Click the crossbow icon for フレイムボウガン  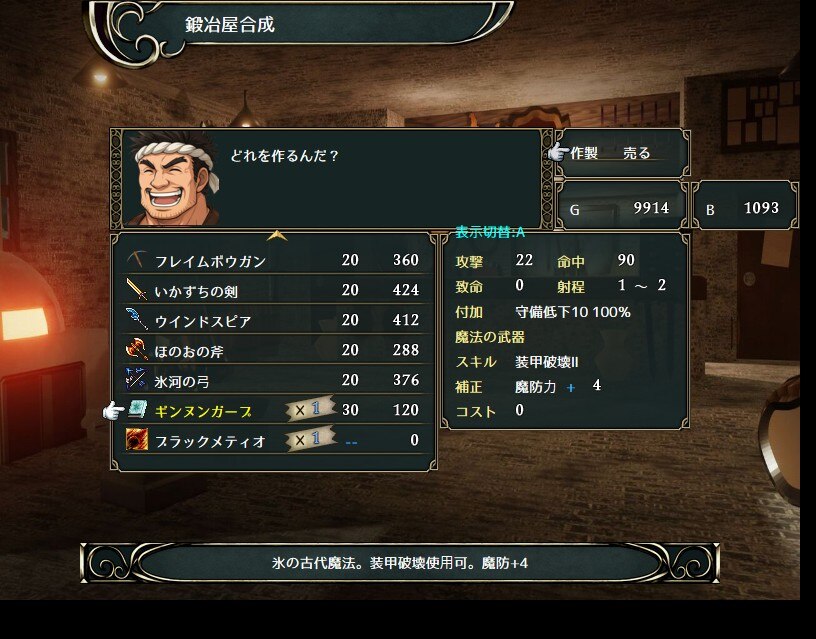tap(136, 259)
